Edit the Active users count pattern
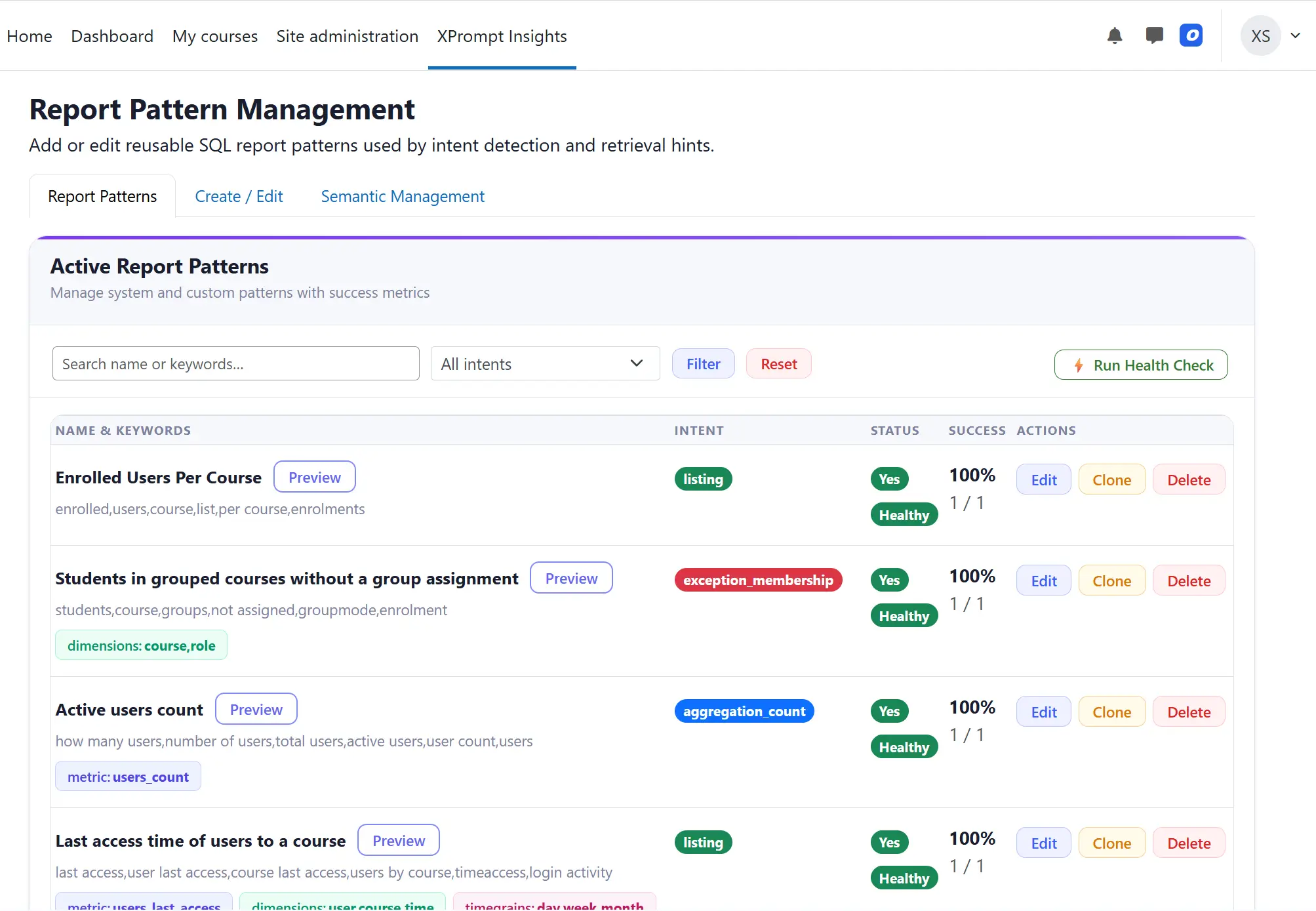1316x911 pixels. pos(1044,712)
